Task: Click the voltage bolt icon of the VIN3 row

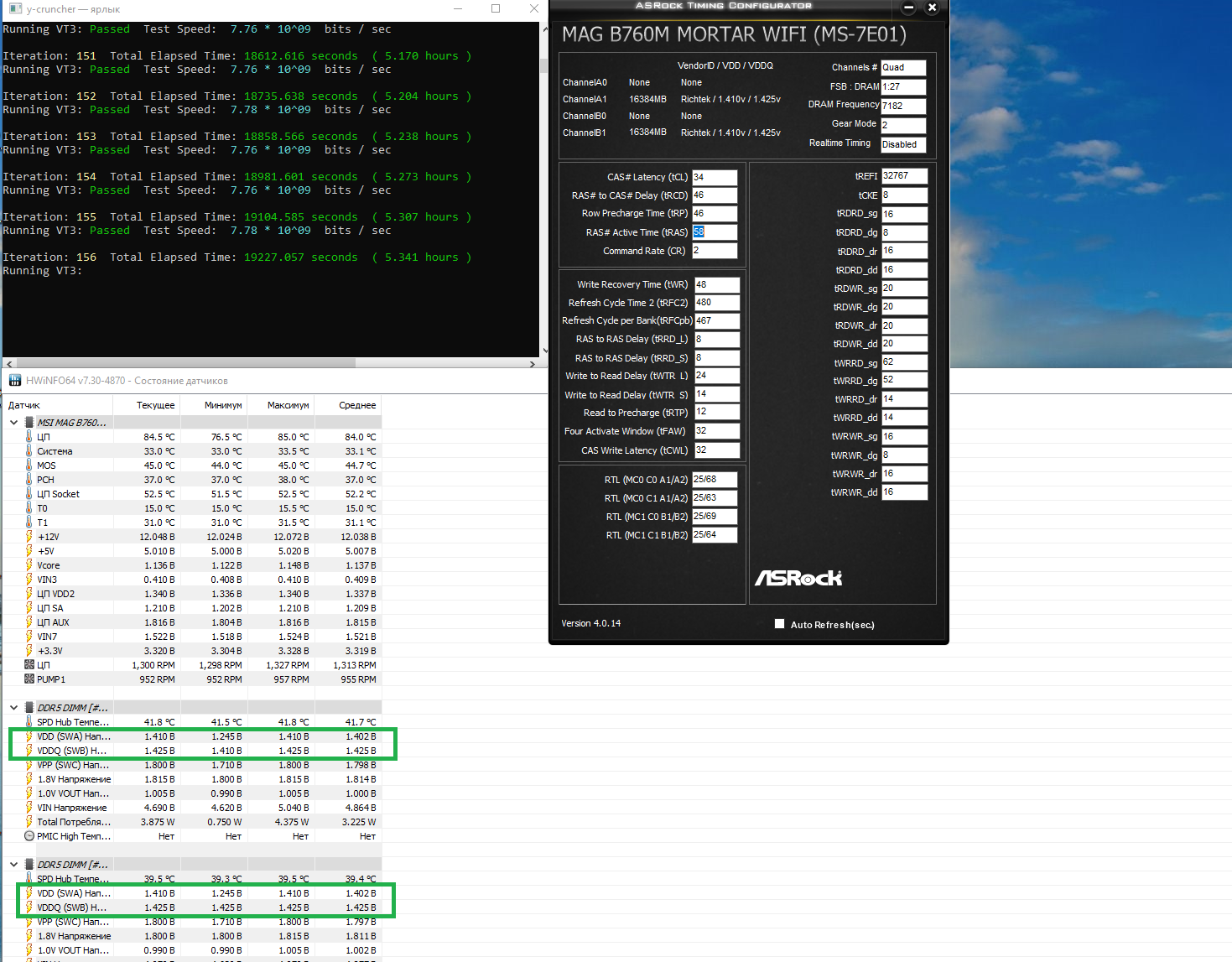Action: 29,580
